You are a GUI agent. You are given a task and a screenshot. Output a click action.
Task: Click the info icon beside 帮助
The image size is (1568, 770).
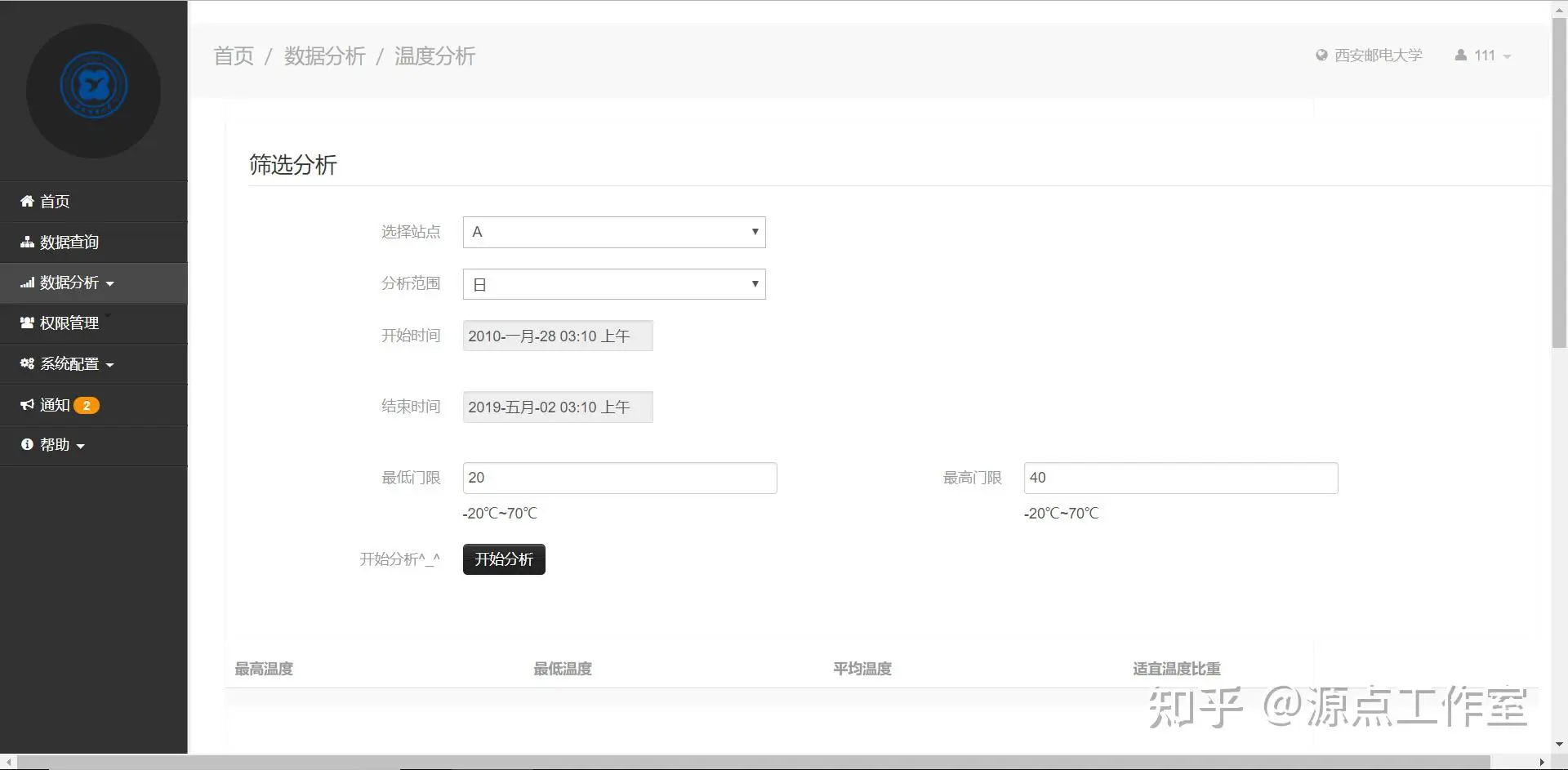tap(27, 444)
